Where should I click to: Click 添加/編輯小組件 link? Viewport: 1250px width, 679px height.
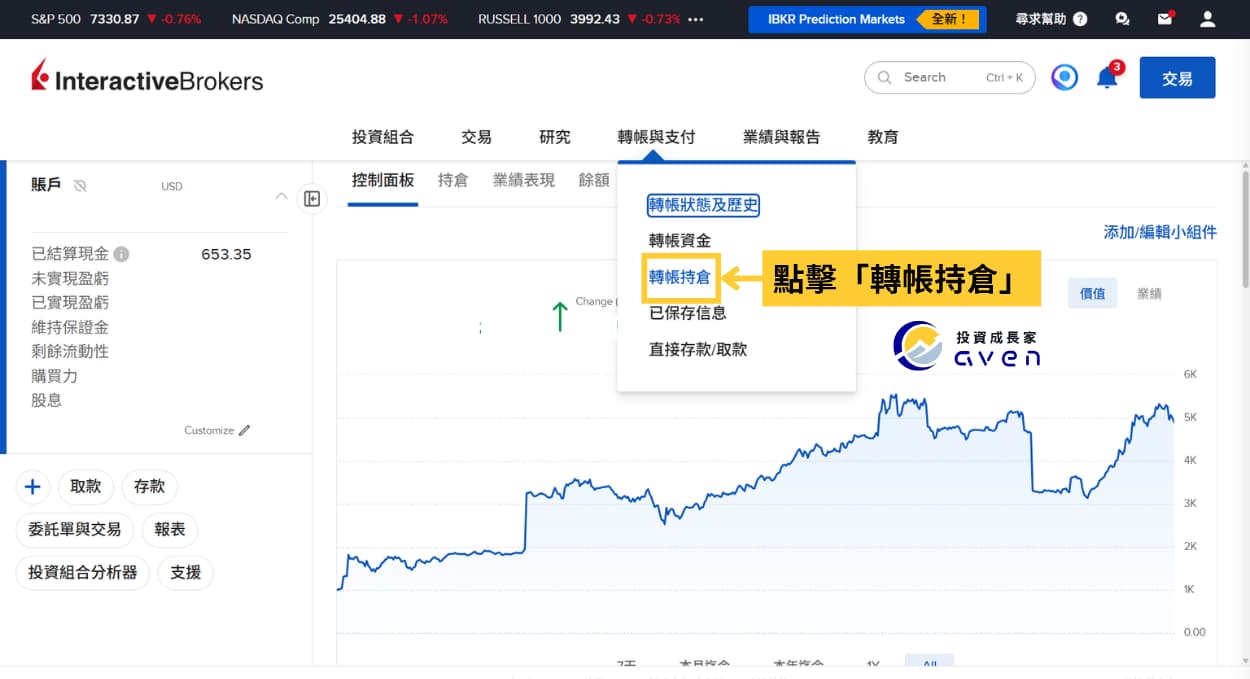pos(1160,232)
